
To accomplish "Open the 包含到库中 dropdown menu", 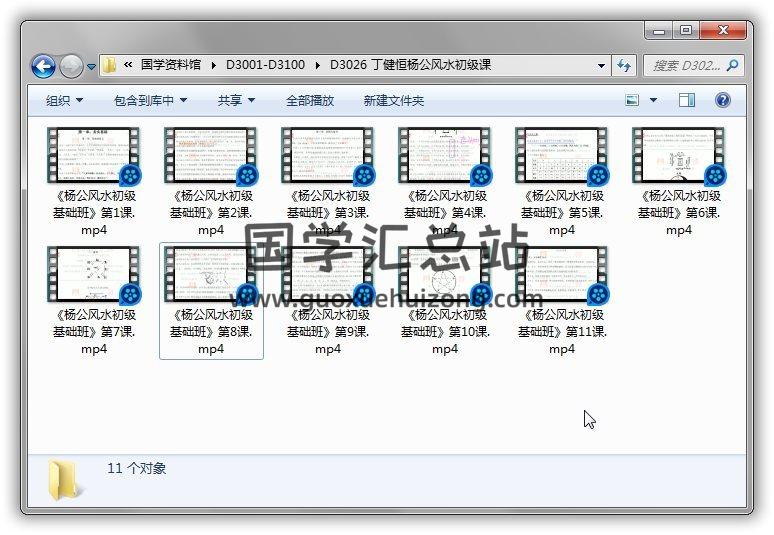I will (151, 101).
